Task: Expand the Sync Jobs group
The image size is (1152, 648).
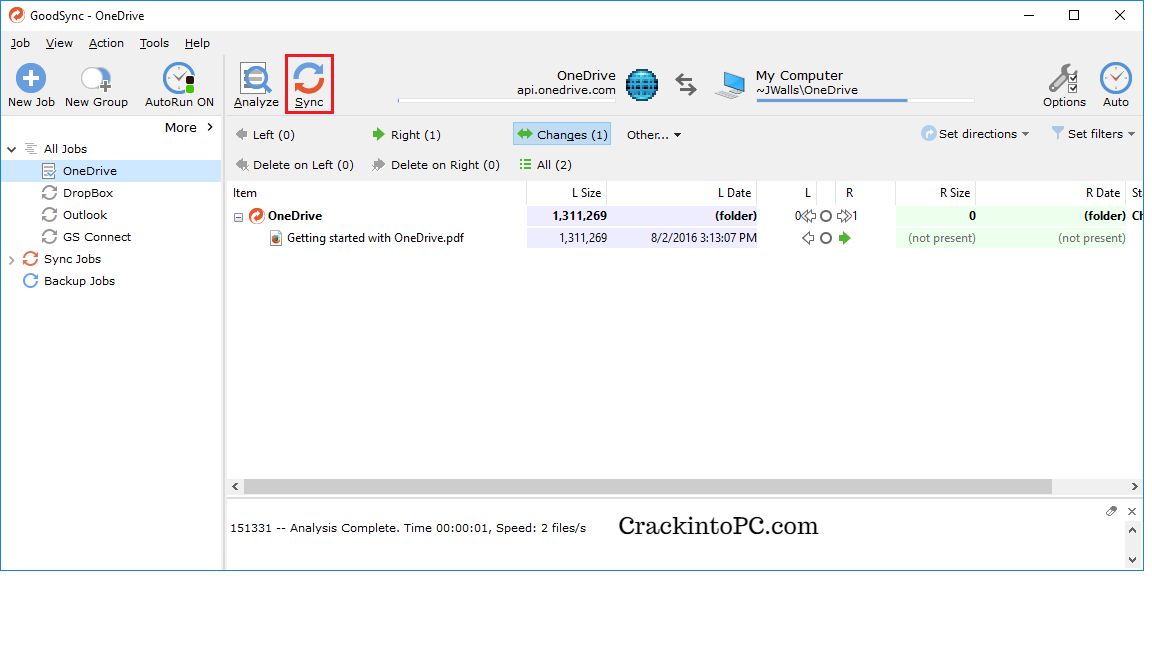Action: coord(12,260)
